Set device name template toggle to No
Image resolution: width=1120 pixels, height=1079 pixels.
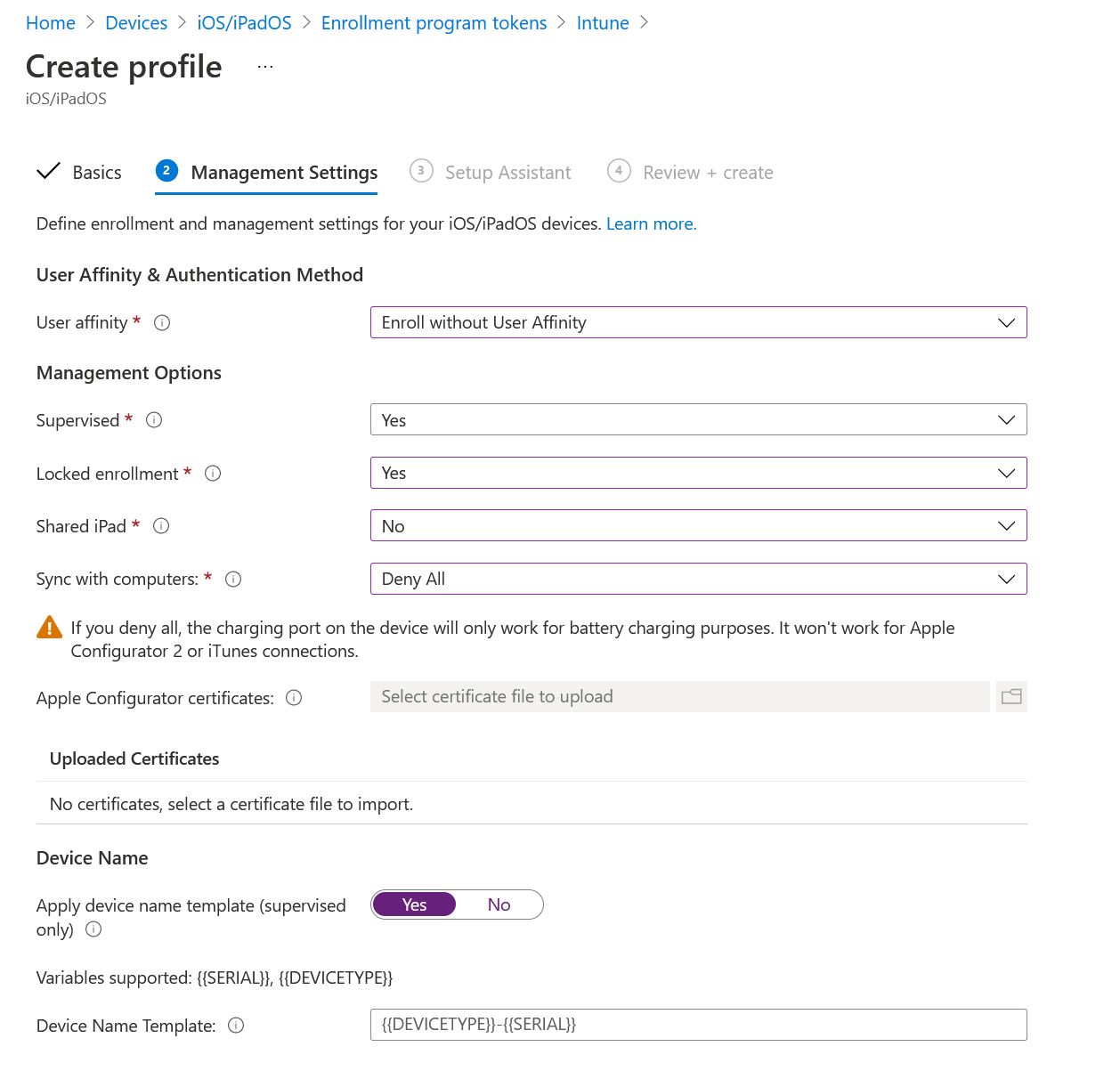click(499, 905)
